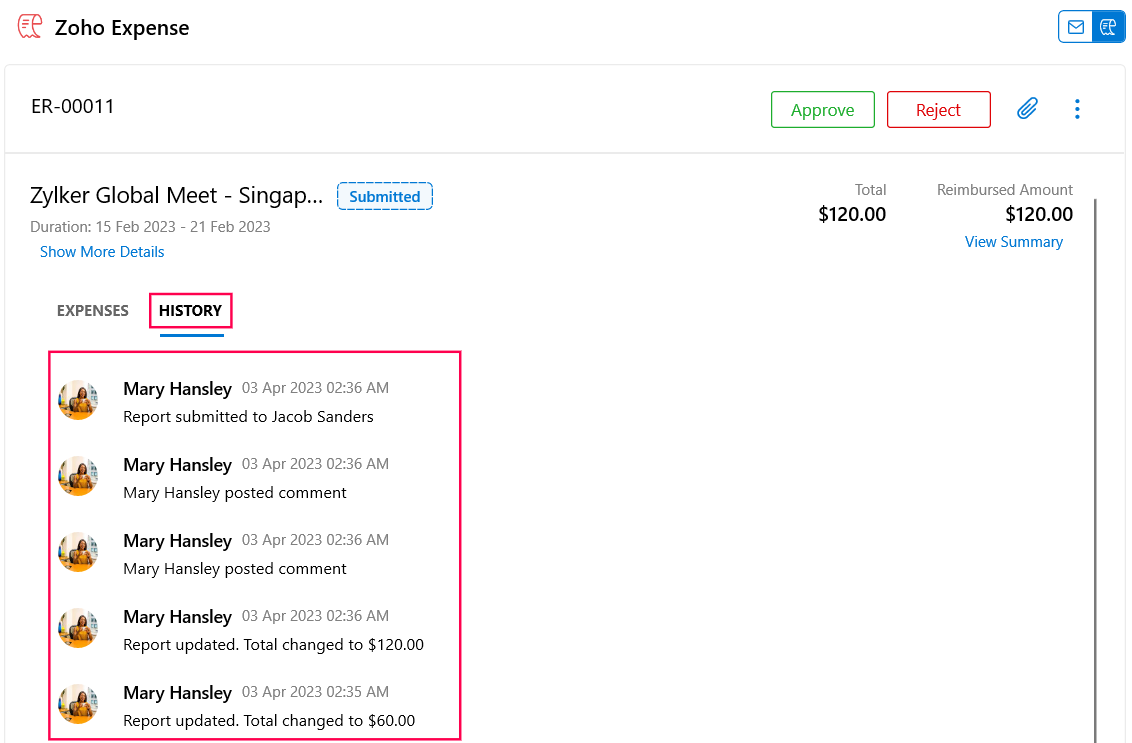Click 'Report submitted to Jacob Sanders' entry
1132x743 pixels.
(x=248, y=417)
